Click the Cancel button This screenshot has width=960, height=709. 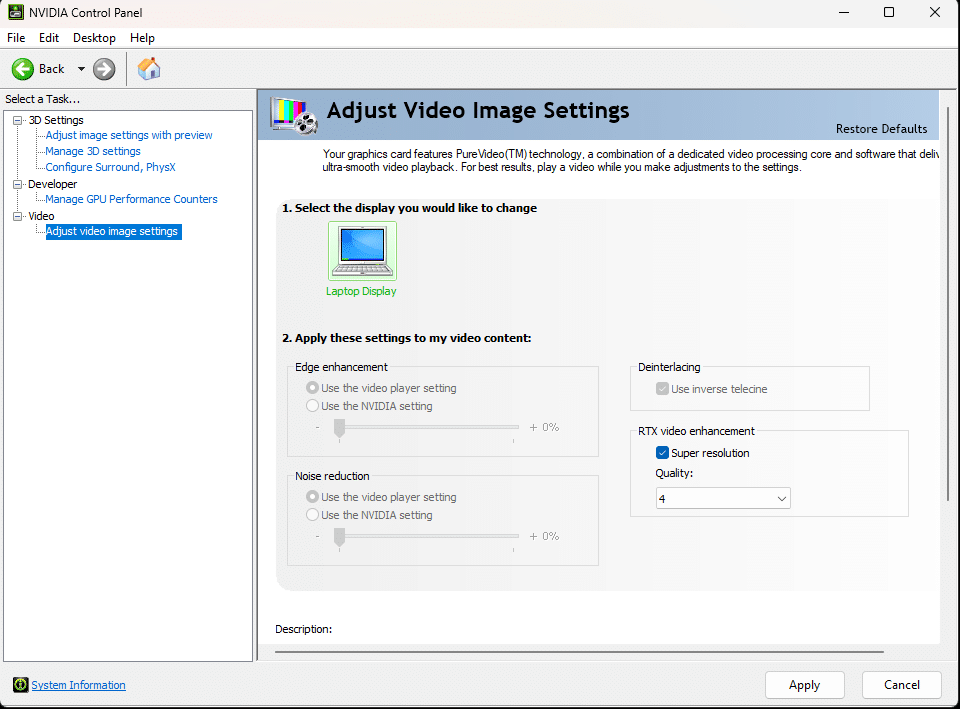click(901, 685)
